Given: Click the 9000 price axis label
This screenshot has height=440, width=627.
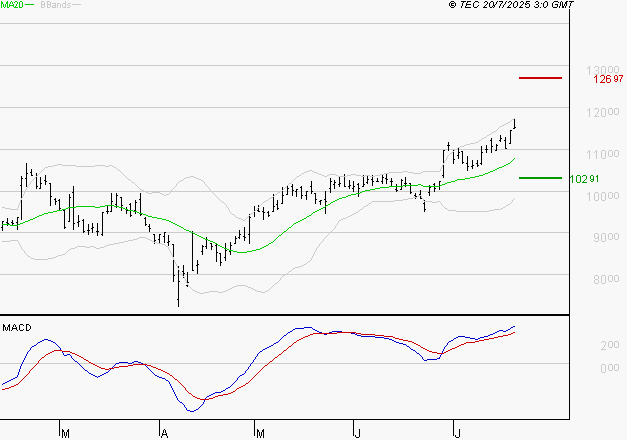Looking at the screenshot, I should click(x=606, y=238).
